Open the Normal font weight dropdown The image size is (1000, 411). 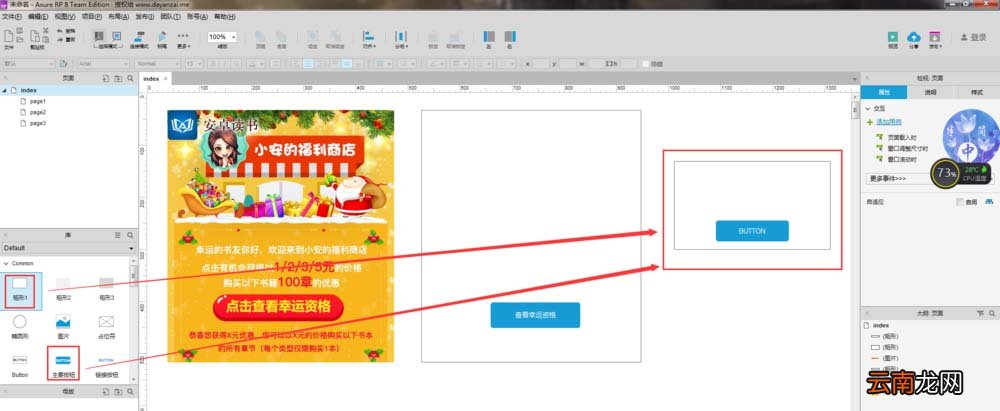tap(158, 64)
